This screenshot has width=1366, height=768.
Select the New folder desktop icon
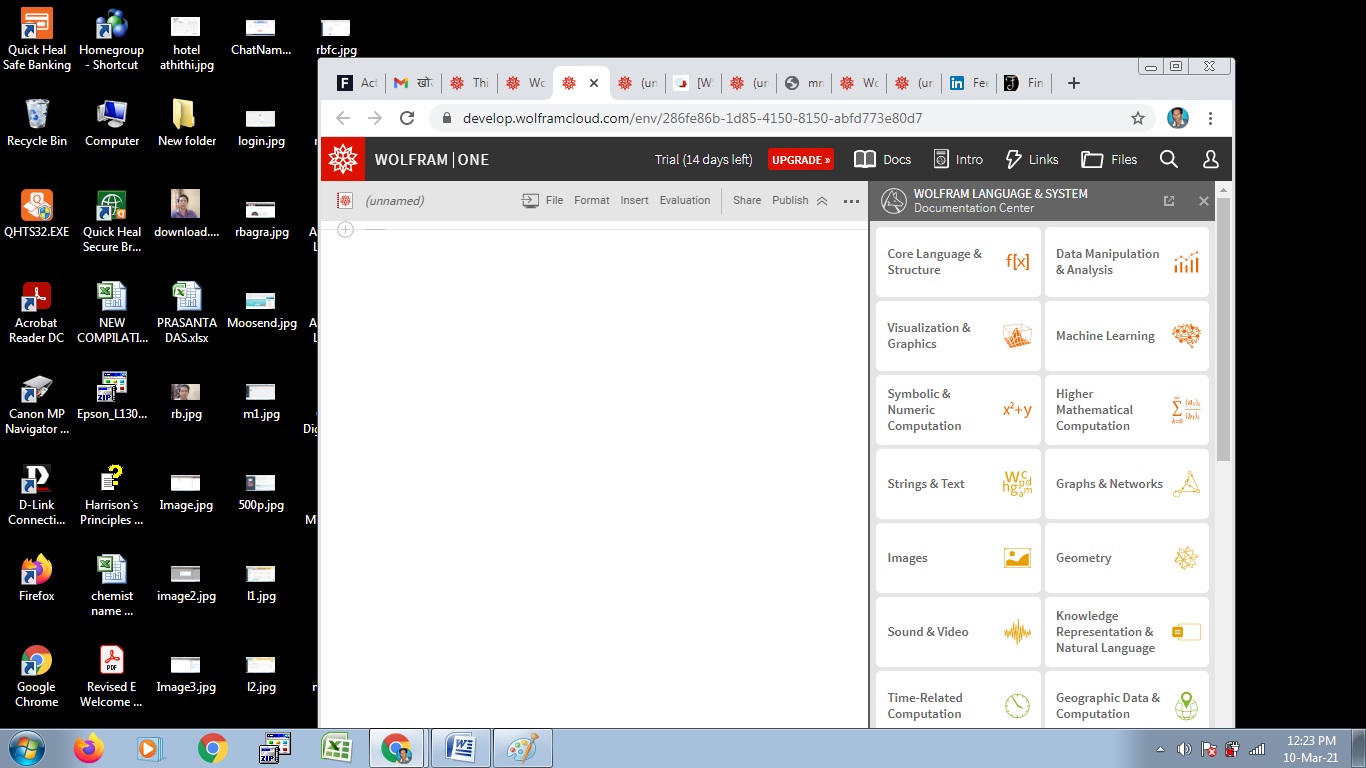pyautogui.click(x=187, y=123)
